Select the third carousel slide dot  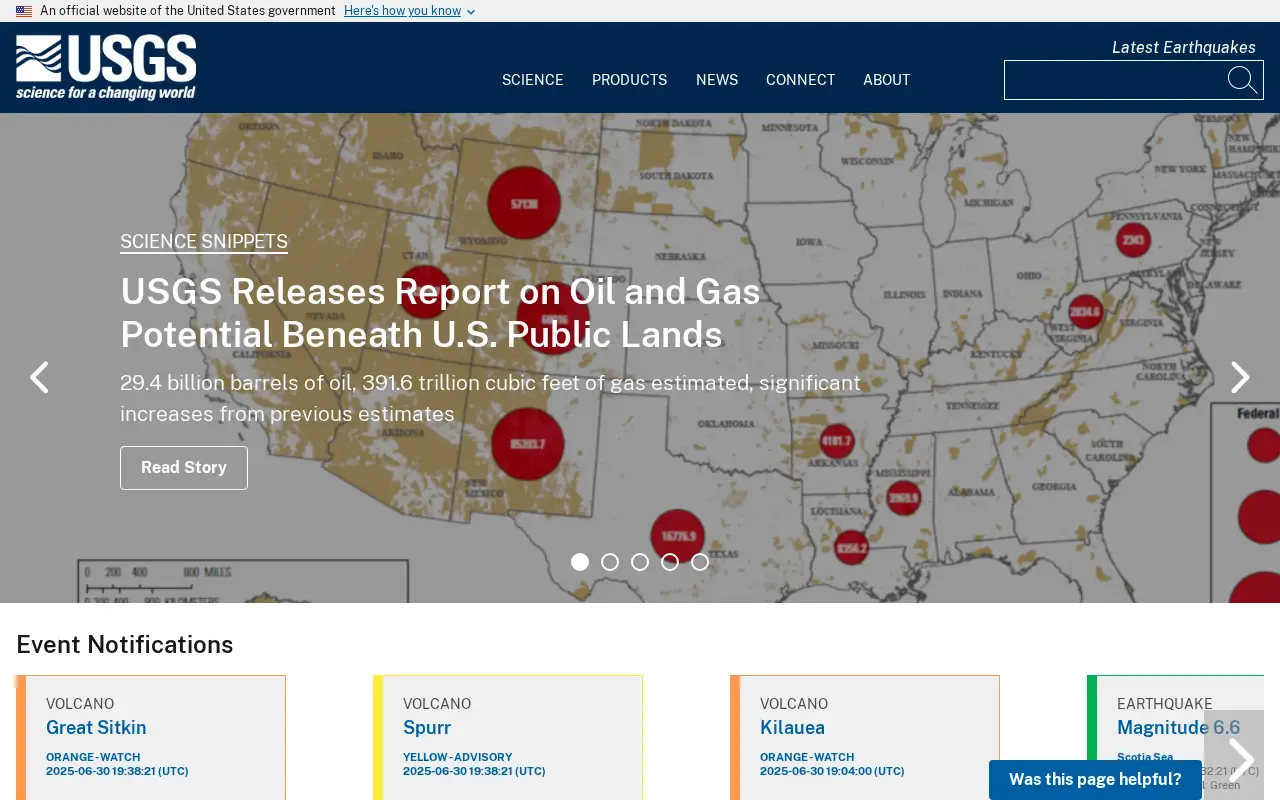coord(640,562)
